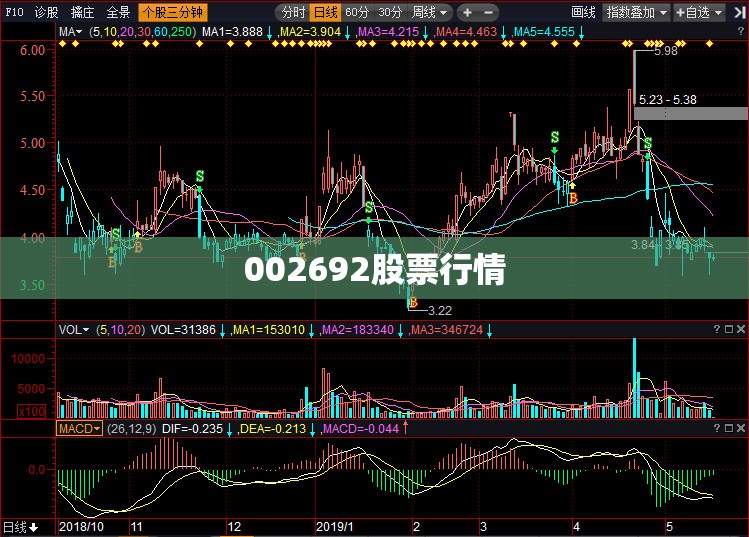Open the 指数叠加 dropdown
This screenshot has height=537, width=749.
coord(636,12)
